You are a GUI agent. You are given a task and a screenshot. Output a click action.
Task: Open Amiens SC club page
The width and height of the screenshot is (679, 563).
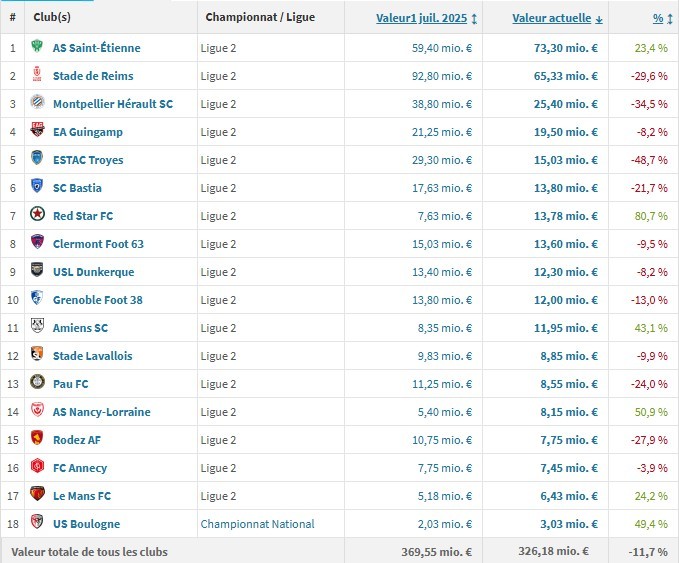point(81,328)
